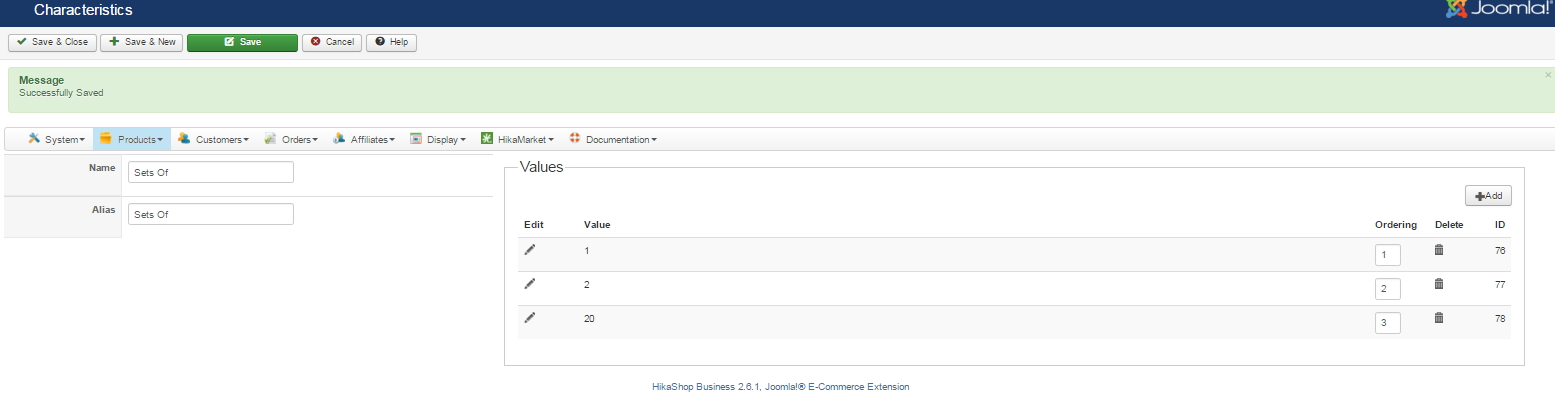Click the Cancel button
Screen dimensions: 1555x401
(x=332, y=42)
